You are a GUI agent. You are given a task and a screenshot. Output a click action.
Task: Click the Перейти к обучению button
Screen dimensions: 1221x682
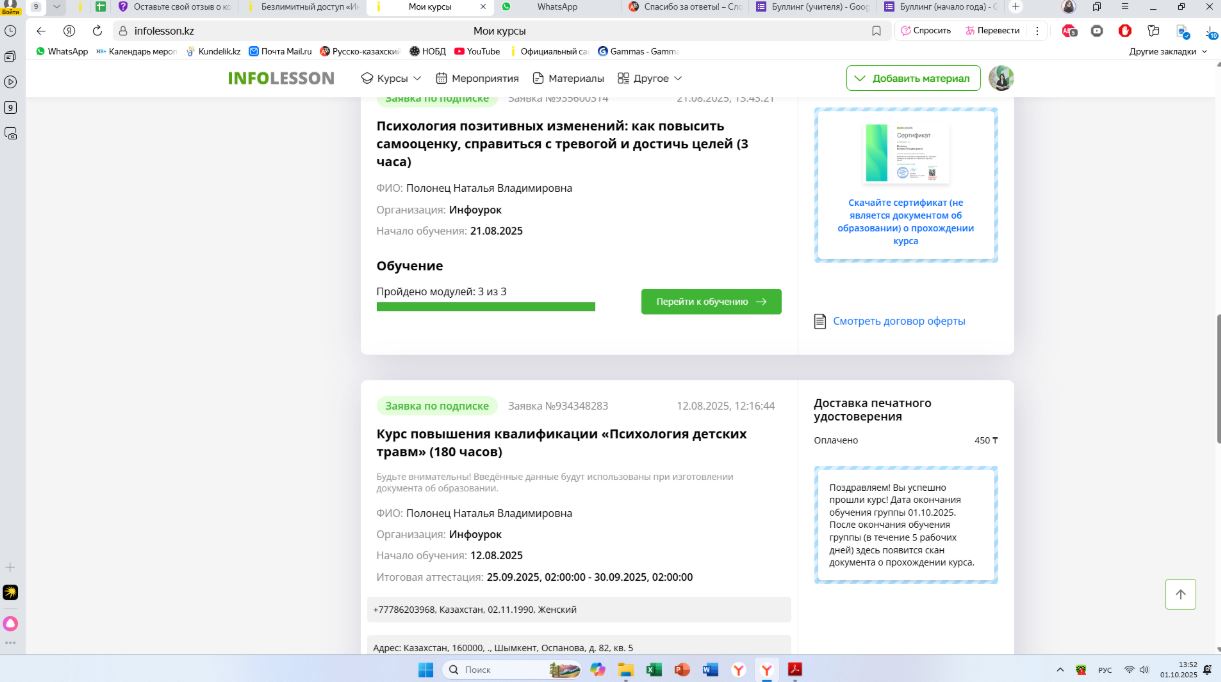pyautogui.click(x=711, y=301)
